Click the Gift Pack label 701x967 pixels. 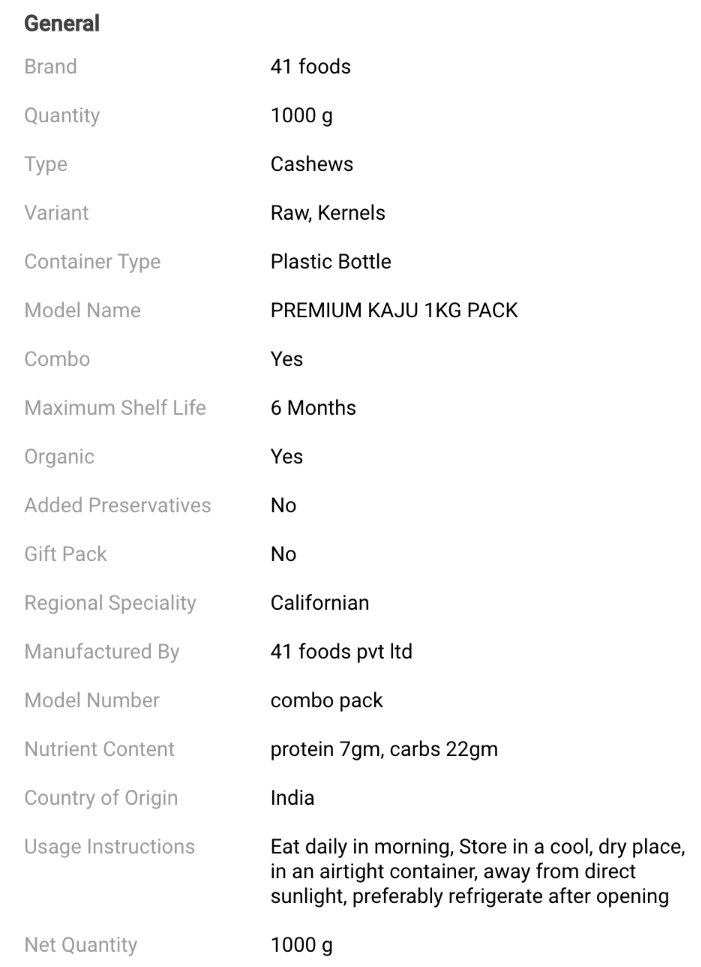[x=65, y=554]
